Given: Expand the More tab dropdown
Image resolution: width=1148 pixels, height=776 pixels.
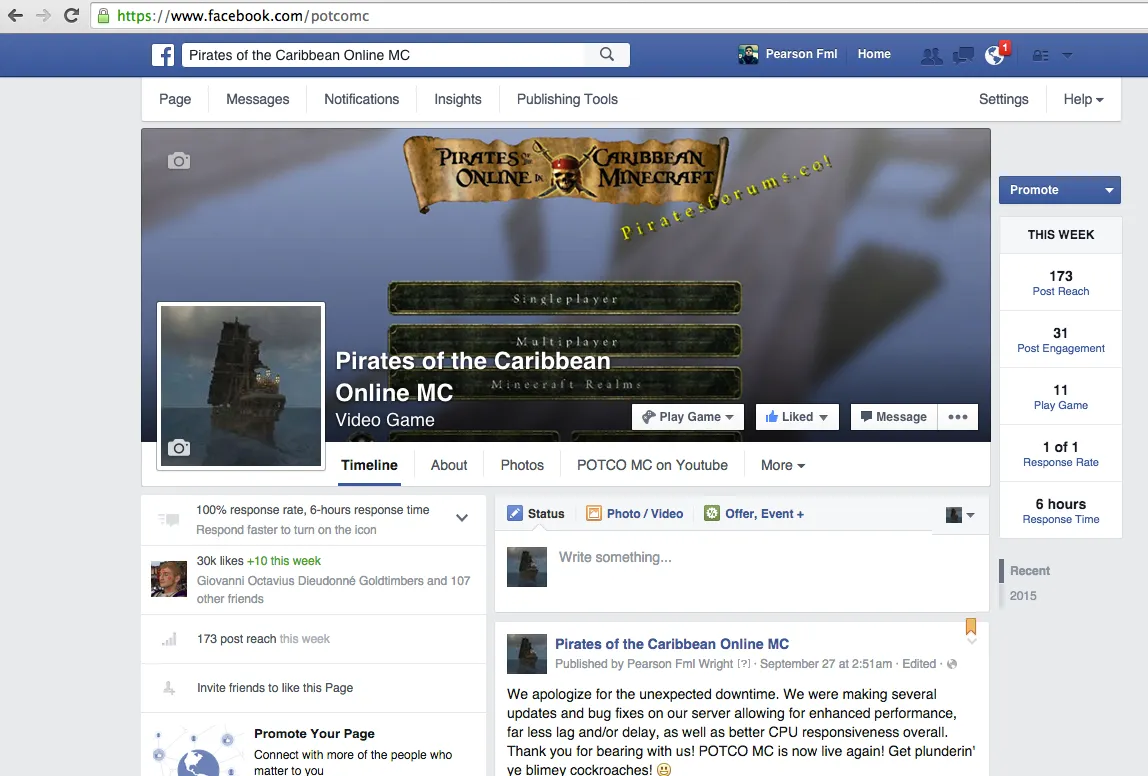Looking at the screenshot, I should click(x=782, y=465).
